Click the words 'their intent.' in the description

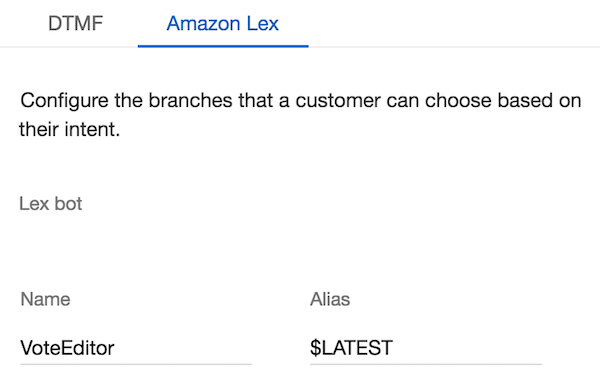[70, 129]
